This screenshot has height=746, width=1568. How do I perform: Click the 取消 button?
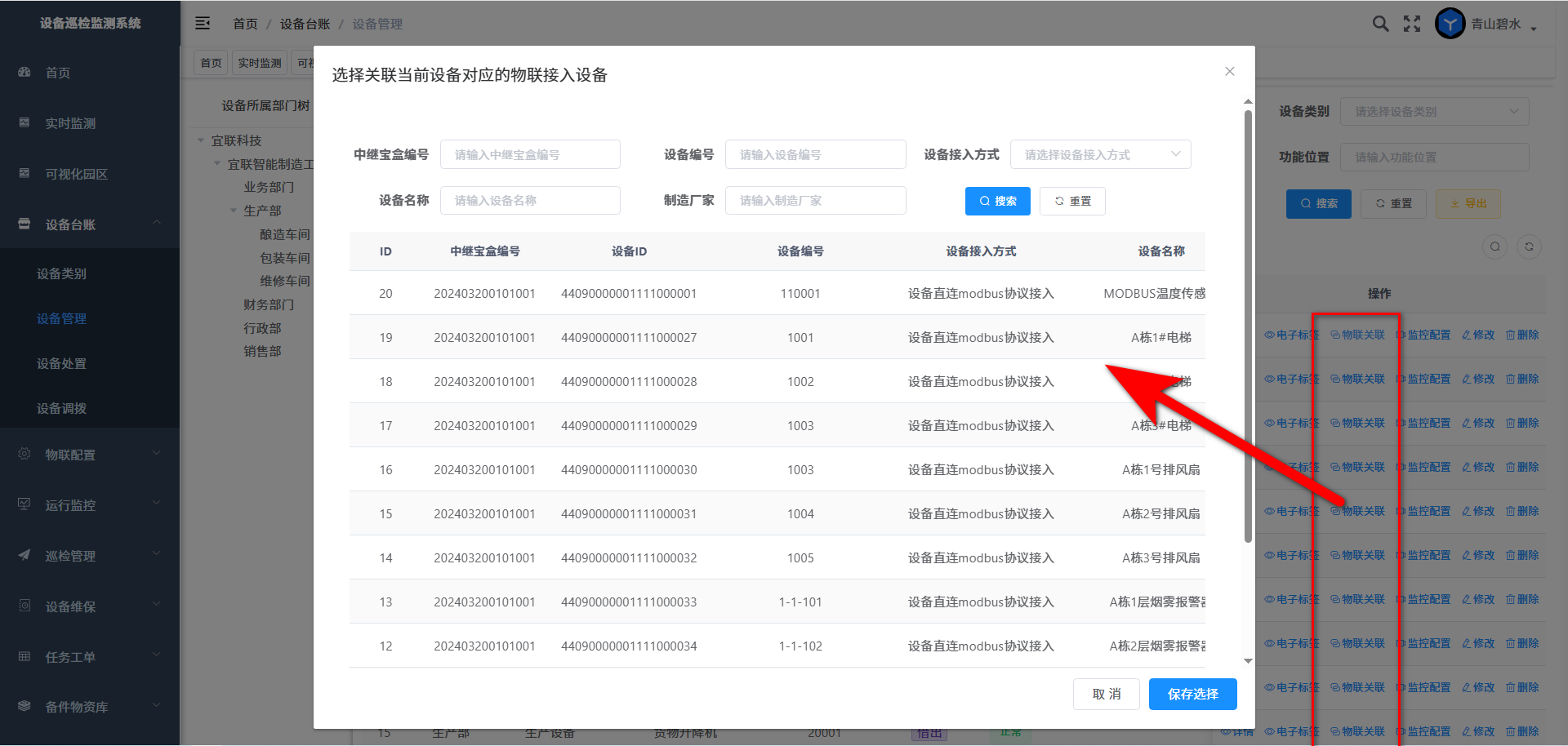point(1106,694)
